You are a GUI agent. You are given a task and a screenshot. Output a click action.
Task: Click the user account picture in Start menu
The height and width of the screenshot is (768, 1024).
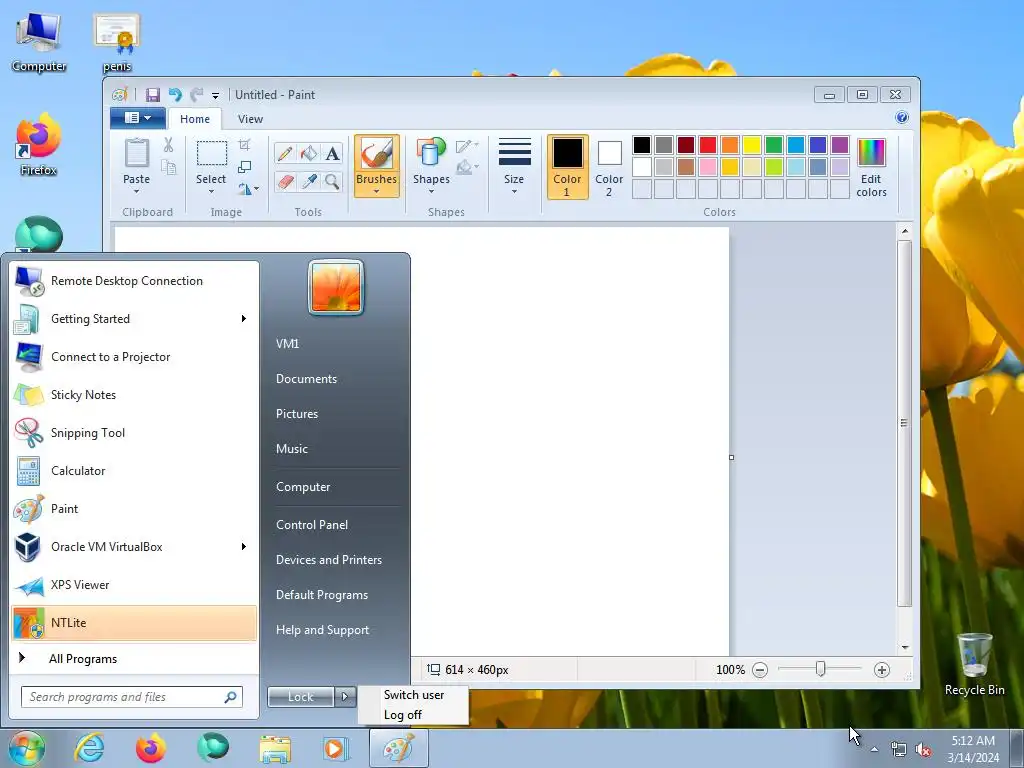point(336,287)
